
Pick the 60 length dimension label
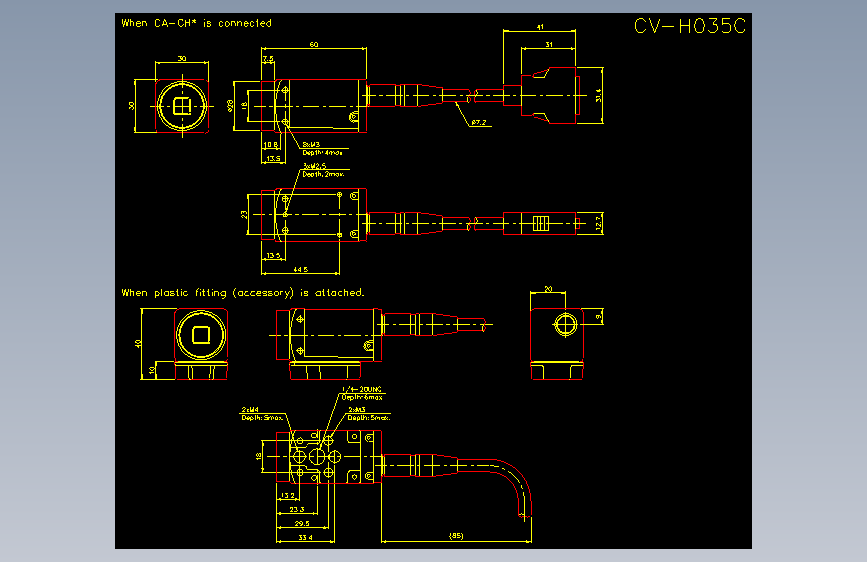tap(314, 44)
